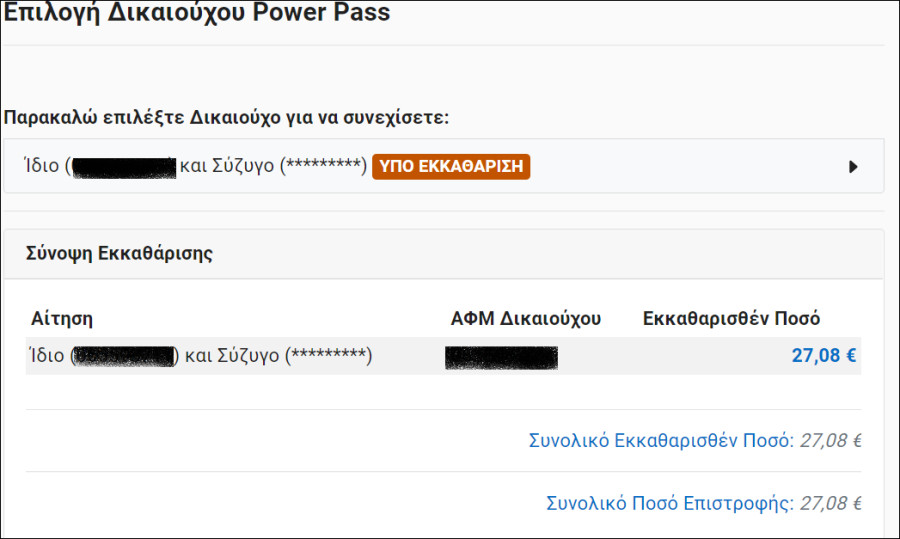This screenshot has height=539, width=900.
Task: Expand the beneficiary row arrow
Action: [x=853, y=166]
